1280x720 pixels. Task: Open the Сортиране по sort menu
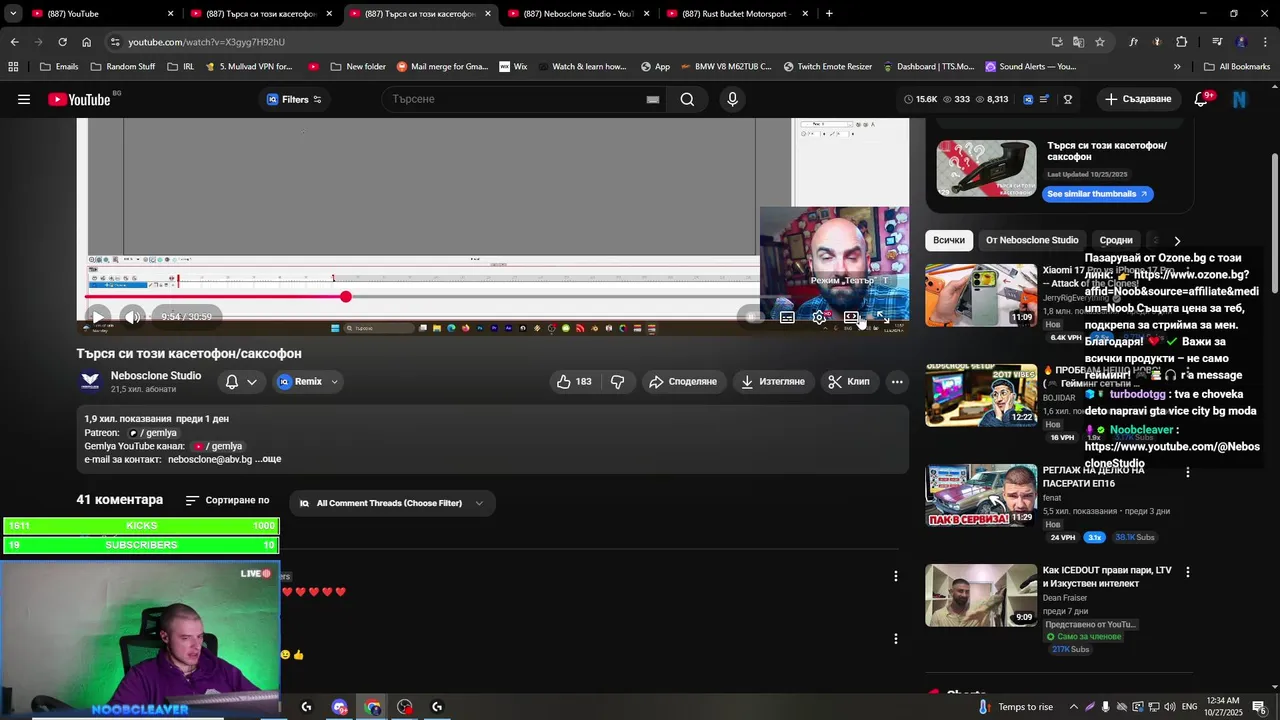click(227, 500)
